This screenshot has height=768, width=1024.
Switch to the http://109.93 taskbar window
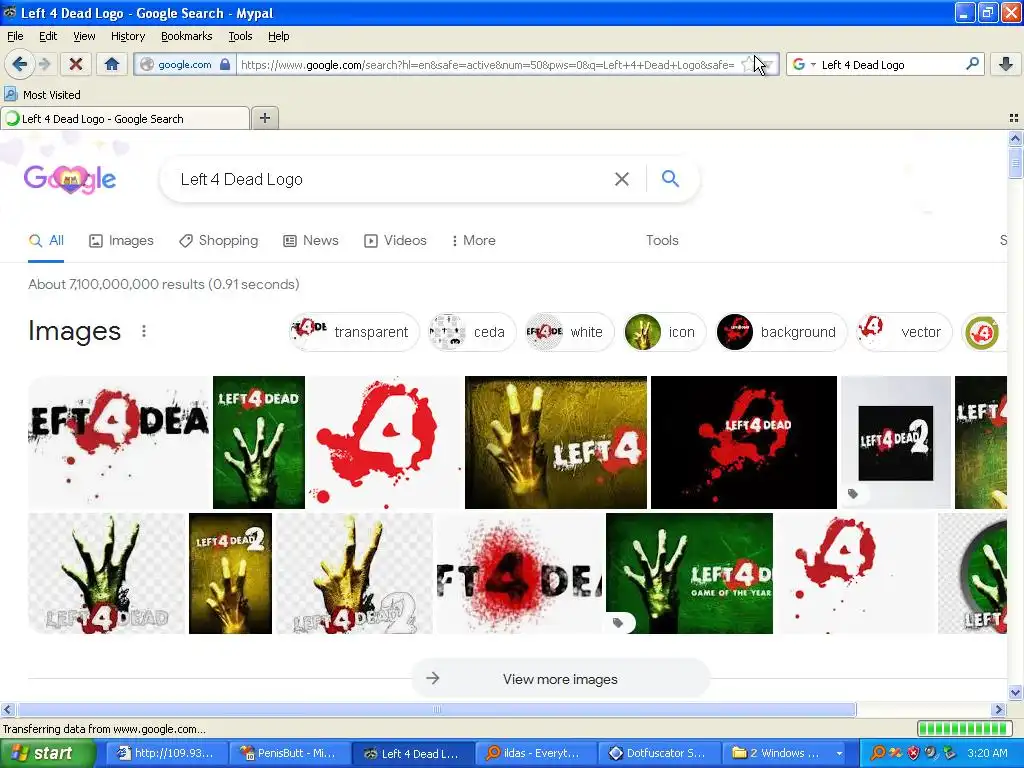165,754
